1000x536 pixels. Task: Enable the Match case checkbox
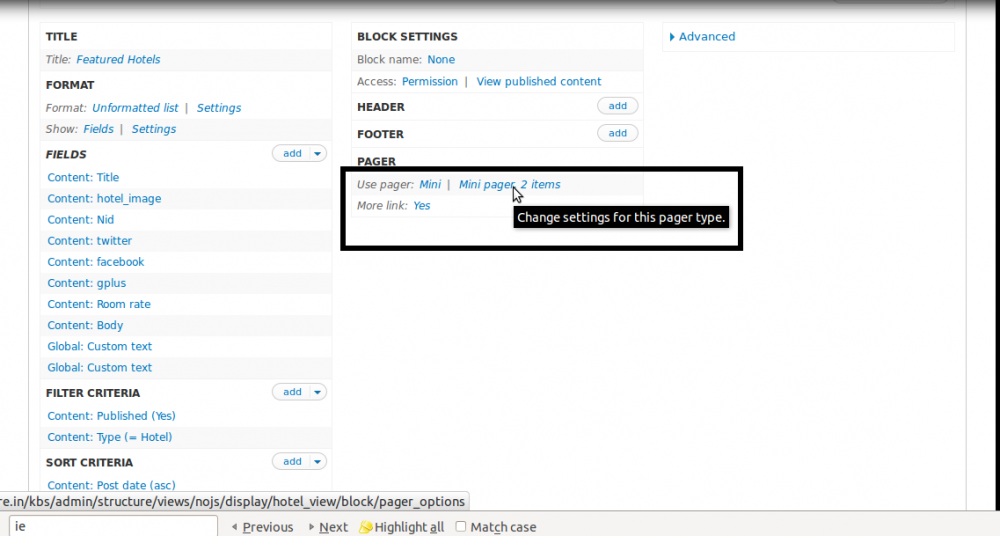461,527
